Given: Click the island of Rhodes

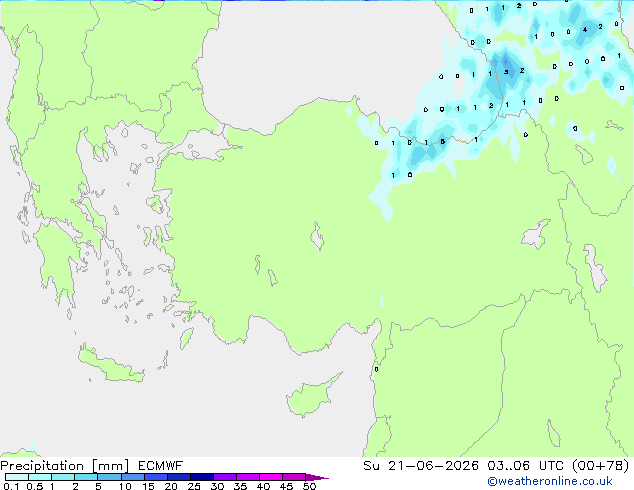Looking at the screenshot, I should tap(186, 338).
